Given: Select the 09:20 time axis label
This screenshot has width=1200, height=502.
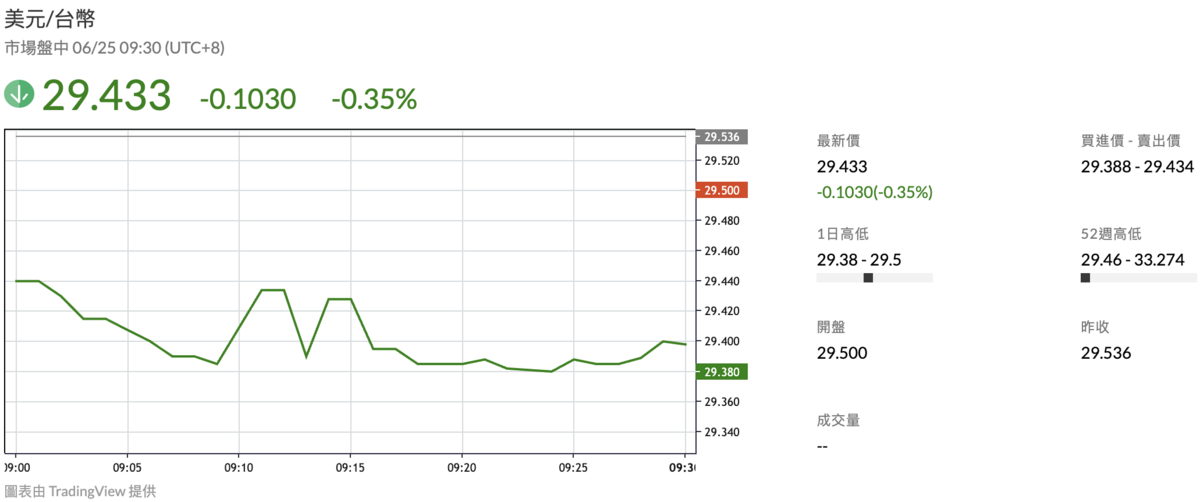Looking at the screenshot, I should click(461, 467).
